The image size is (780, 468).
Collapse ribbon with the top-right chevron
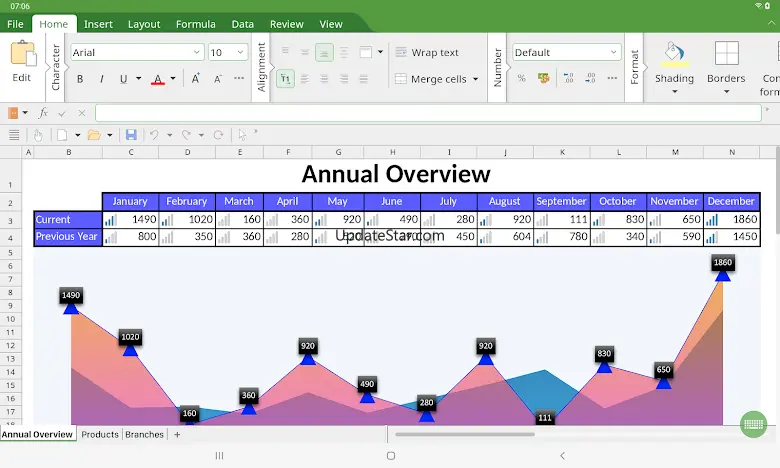pos(771,23)
